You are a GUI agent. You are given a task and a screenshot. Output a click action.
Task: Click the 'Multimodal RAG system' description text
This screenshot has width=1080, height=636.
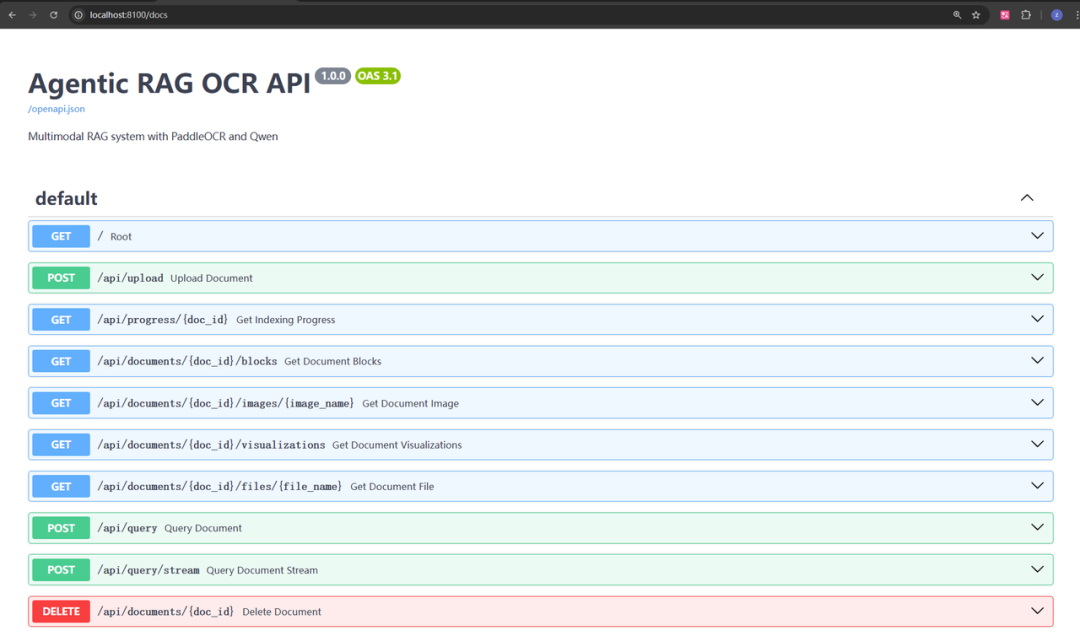tap(153, 136)
